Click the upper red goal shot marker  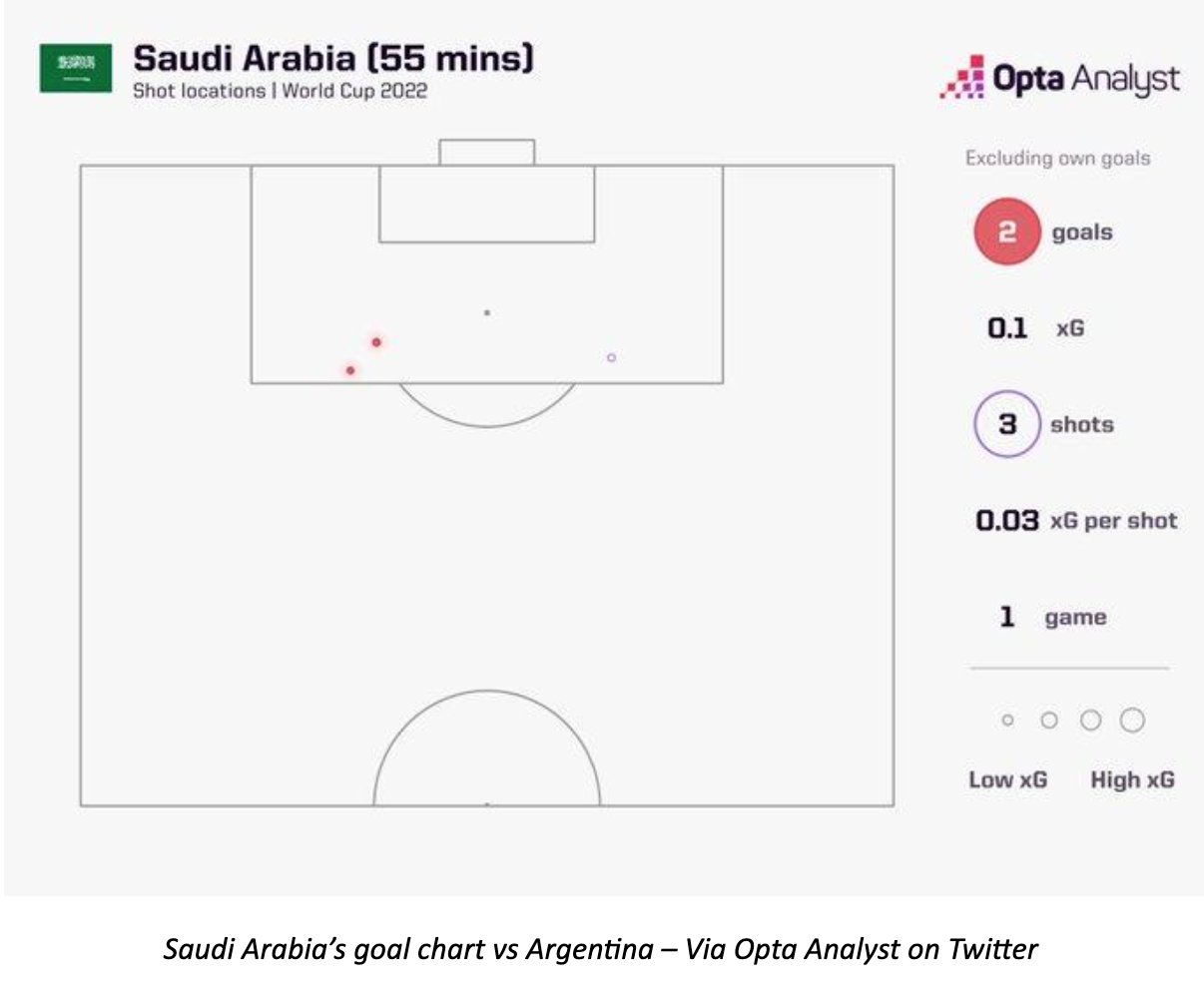point(376,342)
